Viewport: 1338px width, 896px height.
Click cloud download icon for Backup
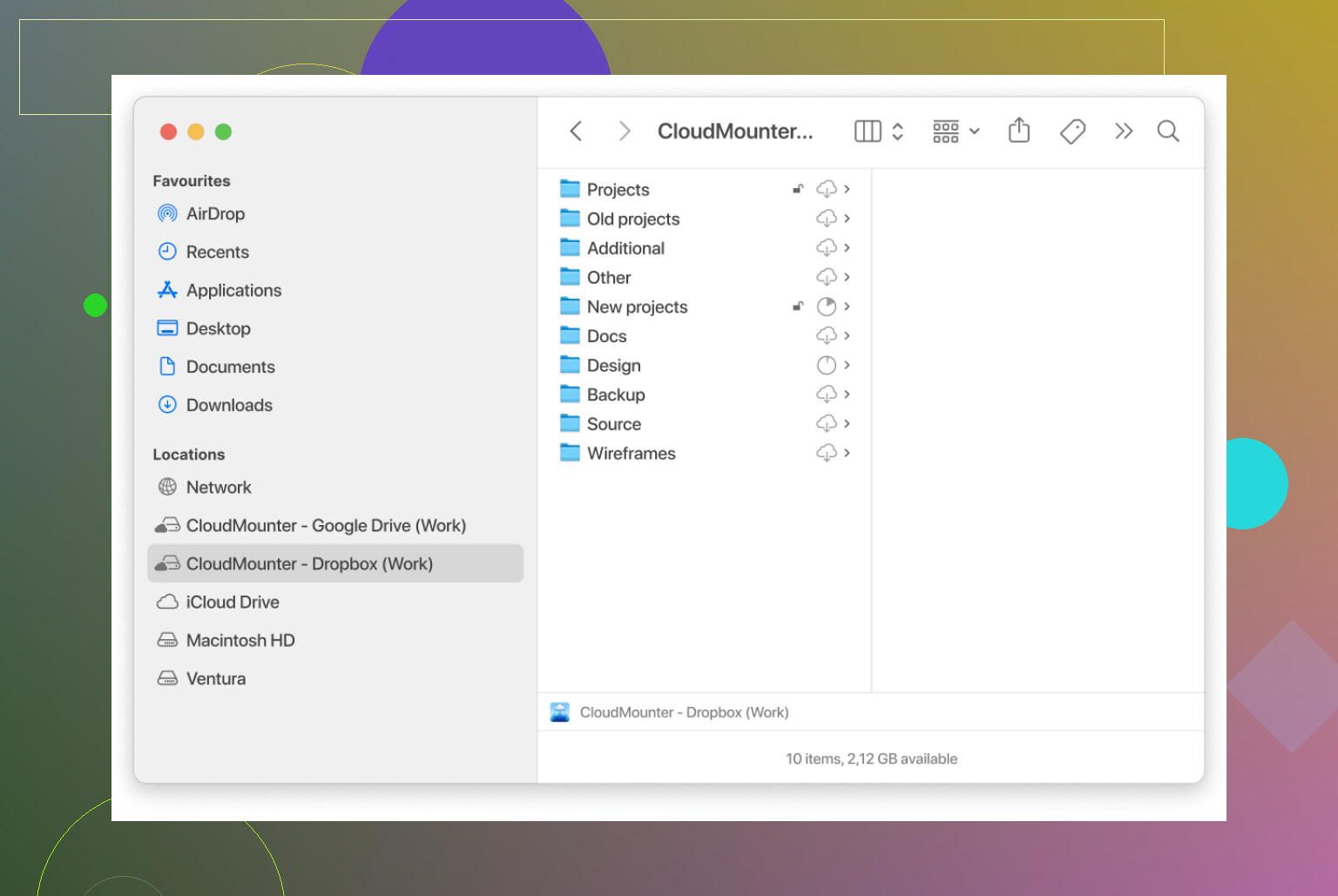(827, 394)
